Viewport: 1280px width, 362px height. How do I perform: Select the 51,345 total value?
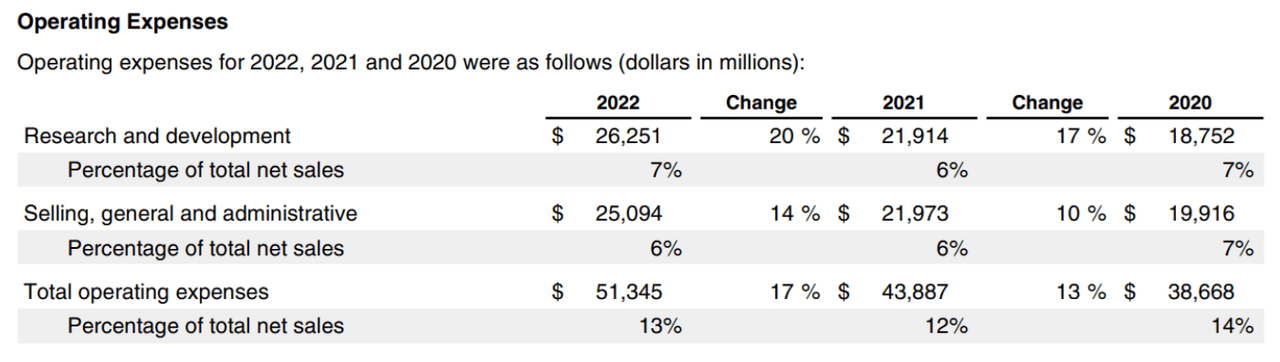[629, 292]
